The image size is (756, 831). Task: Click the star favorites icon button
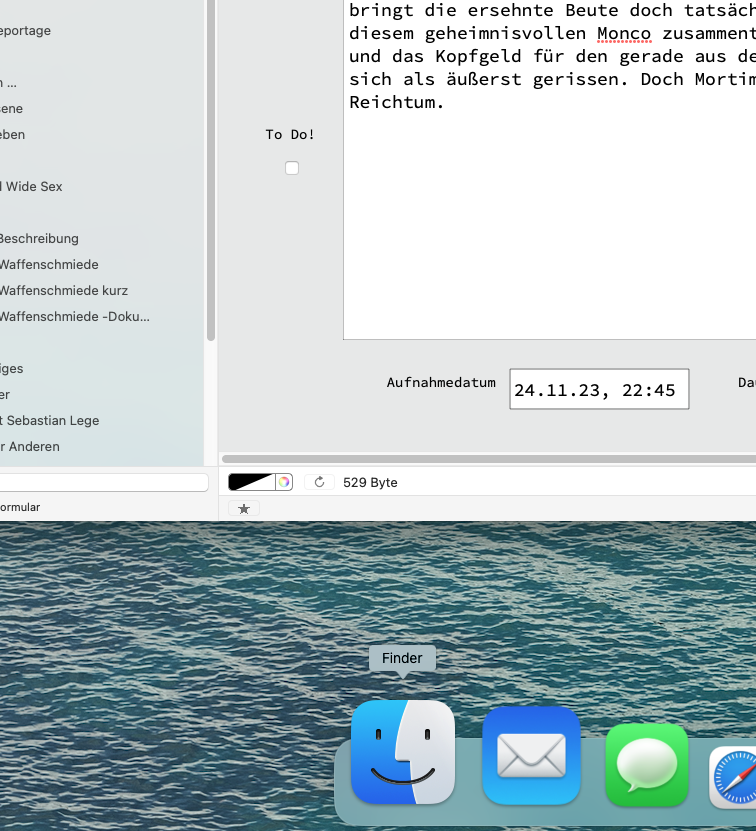(x=244, y=508)
